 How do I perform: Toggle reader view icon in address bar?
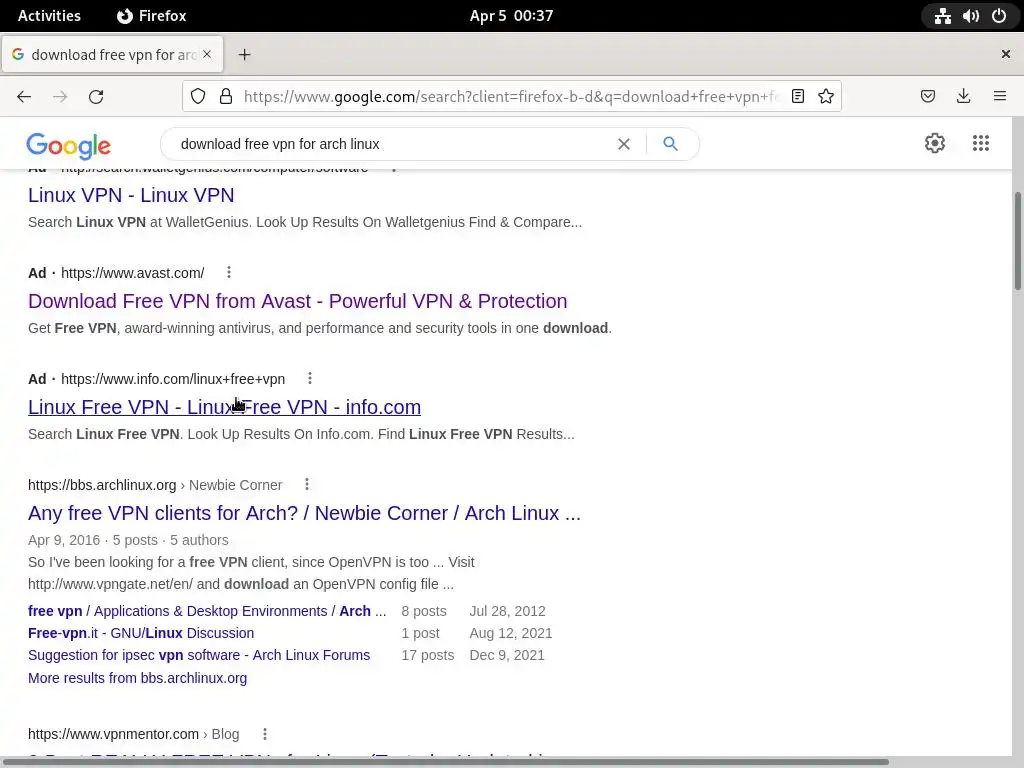tap(797, 97)
